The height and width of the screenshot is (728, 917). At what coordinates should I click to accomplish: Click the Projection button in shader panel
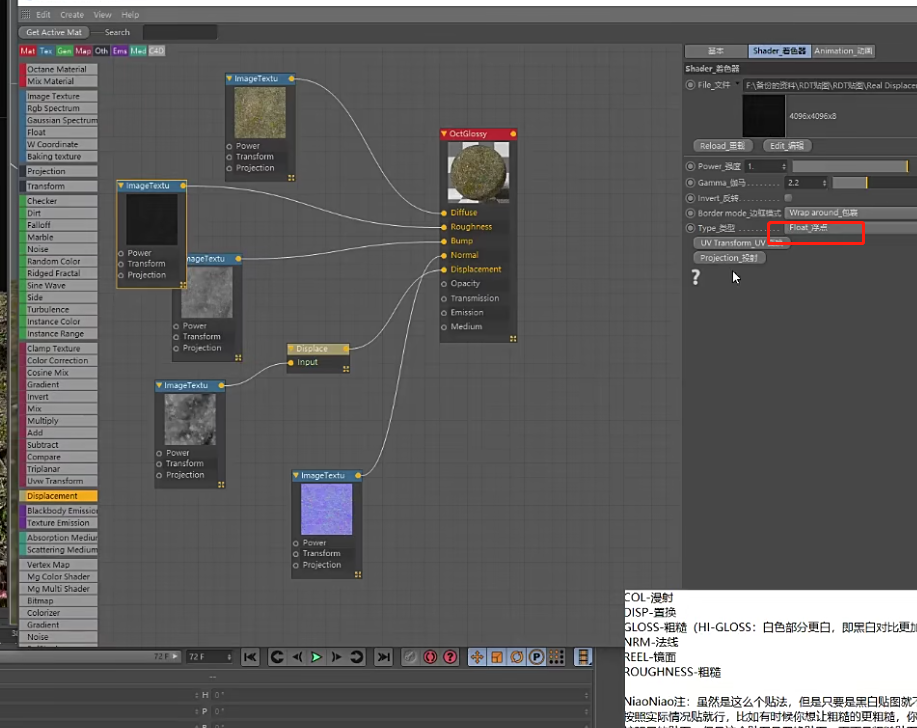[x=729, y=258]
